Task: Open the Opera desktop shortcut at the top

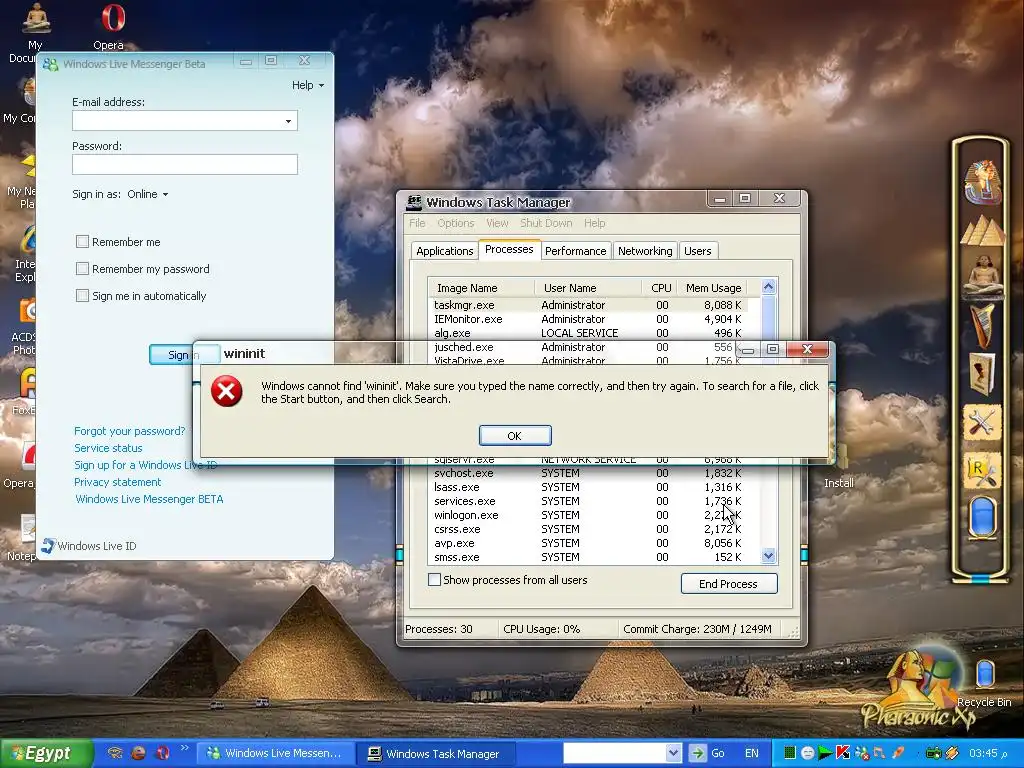Action: pyautogui.click(x=111, y=26)
